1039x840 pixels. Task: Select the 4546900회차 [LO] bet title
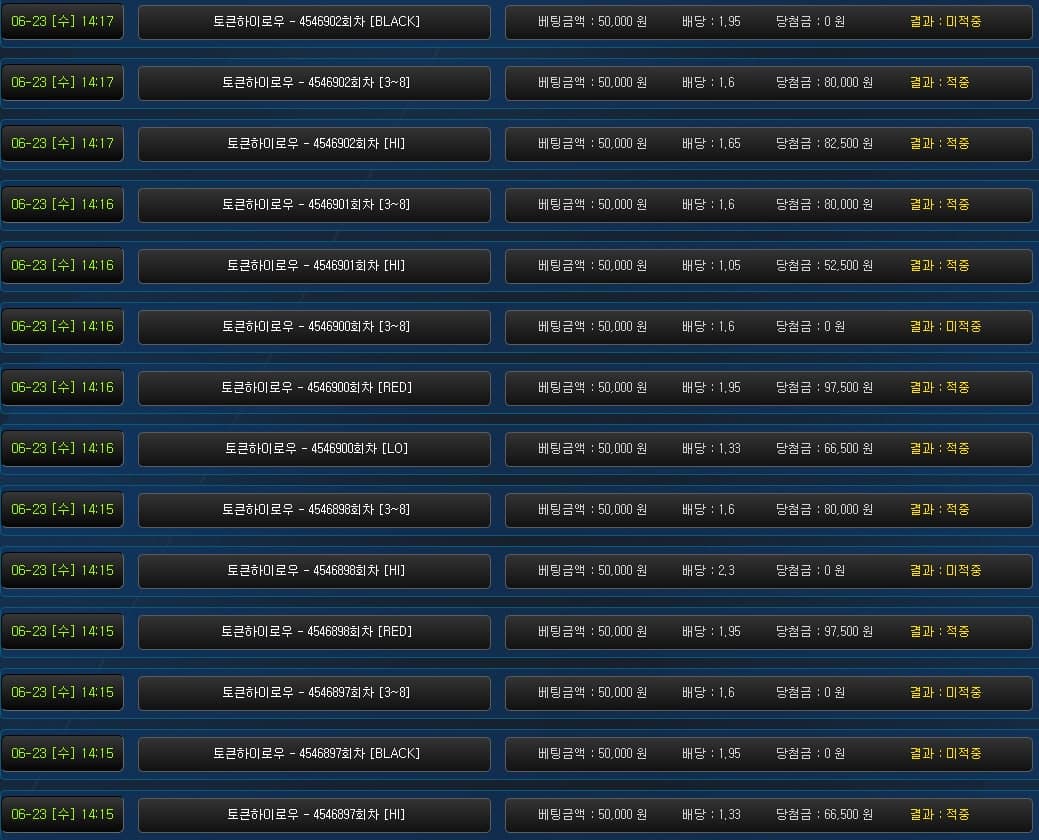[314, 449]
